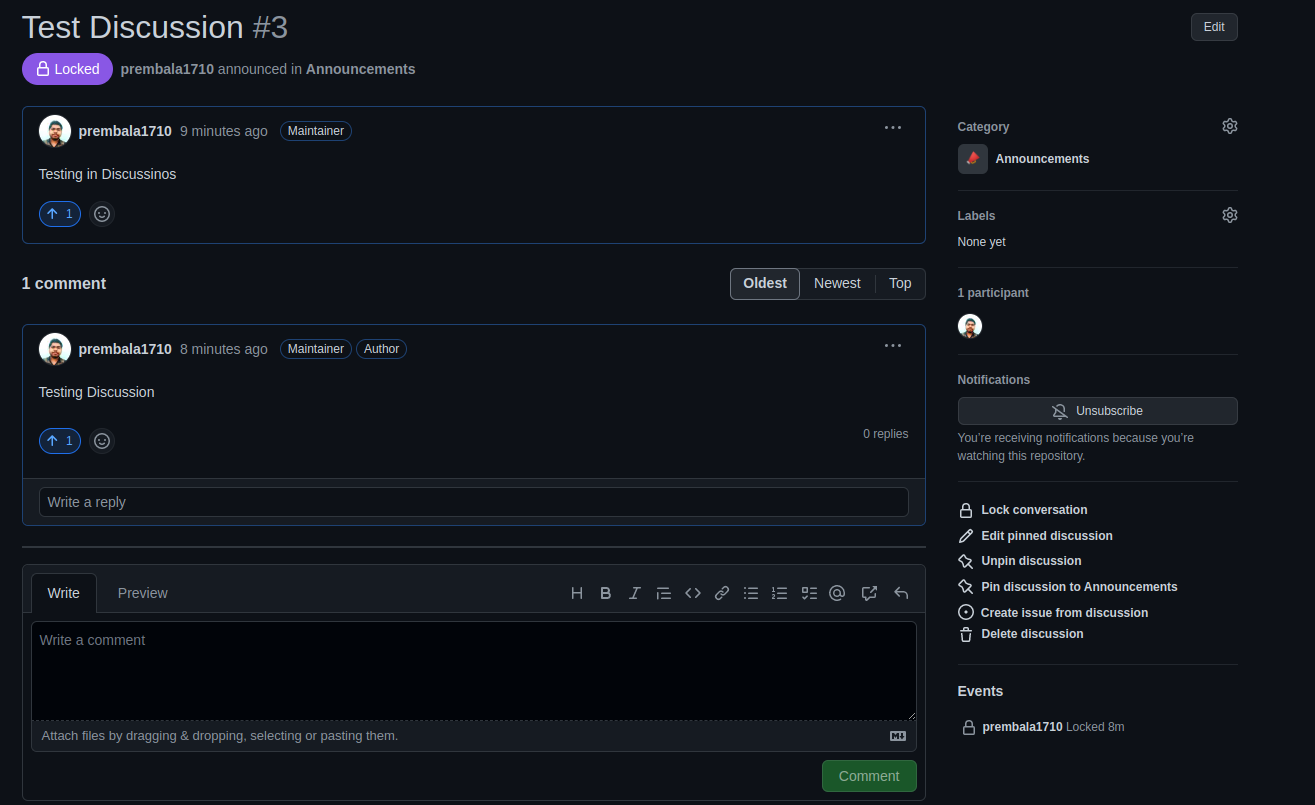Screen dimensions: 1315x805
Task: Open Labels settings gear icon
Action: coord(1230,215)
